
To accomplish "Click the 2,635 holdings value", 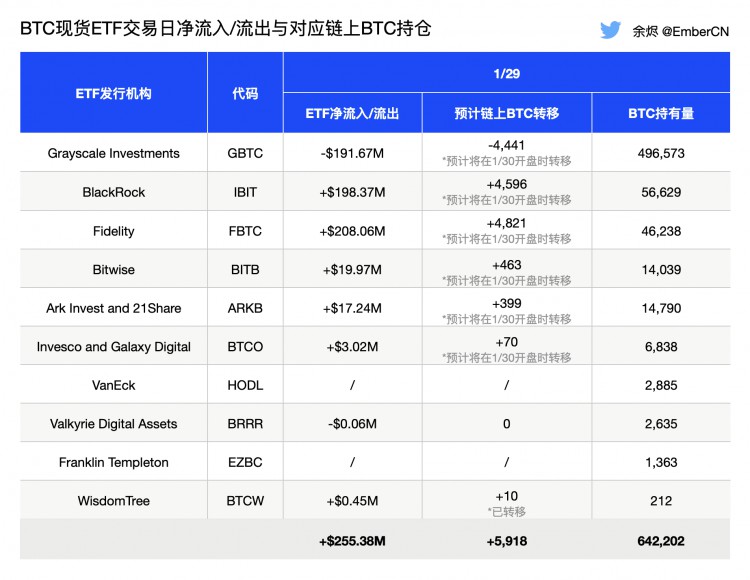I will point(661,424).
